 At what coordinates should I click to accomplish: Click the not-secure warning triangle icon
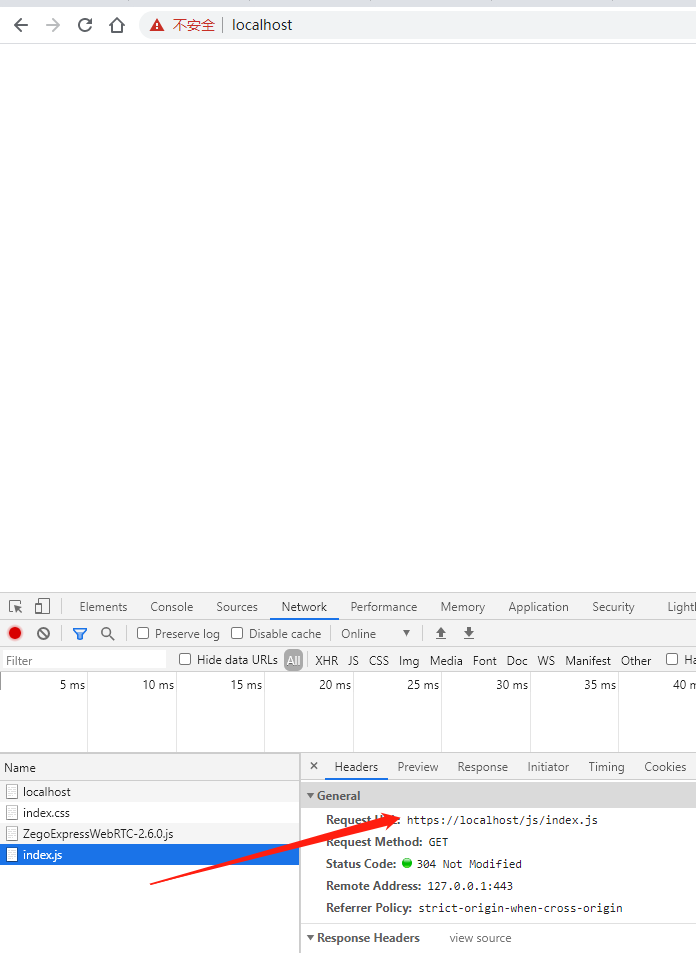[x=157, y=25]
